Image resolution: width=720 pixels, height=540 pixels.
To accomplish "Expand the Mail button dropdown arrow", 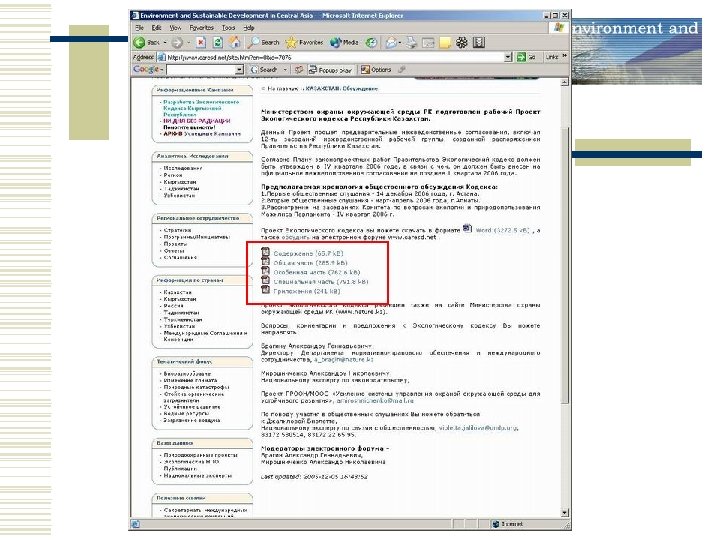I will pyautogui.click(x=400, y=43).
